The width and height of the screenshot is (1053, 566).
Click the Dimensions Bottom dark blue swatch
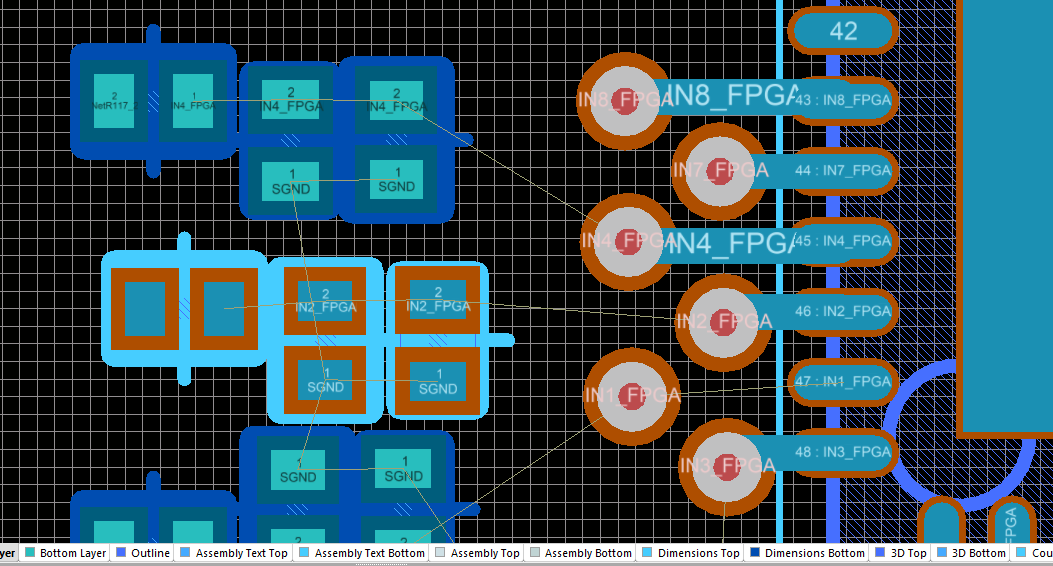pos(755,553)
